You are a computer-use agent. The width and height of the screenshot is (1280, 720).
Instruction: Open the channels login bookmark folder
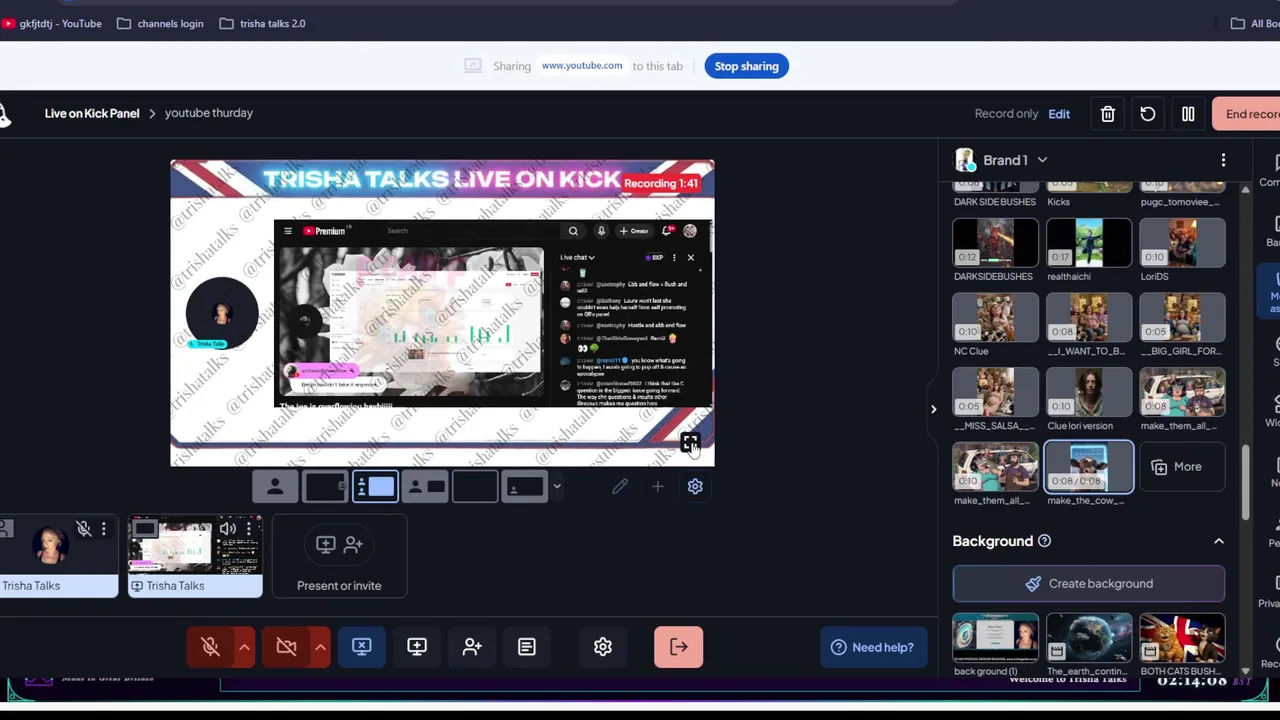point(160,23)
